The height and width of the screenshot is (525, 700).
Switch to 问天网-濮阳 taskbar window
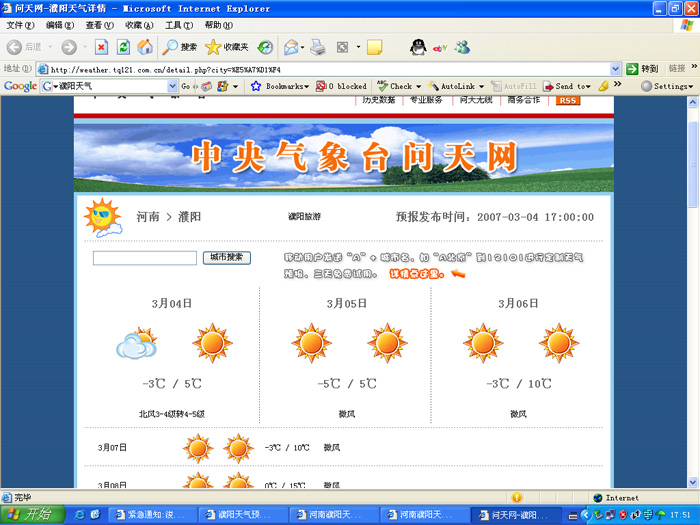(516, 515)
